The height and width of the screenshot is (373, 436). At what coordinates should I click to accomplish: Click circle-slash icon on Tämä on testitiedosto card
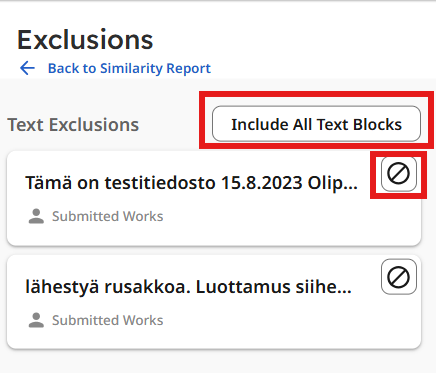coord(399,174)
